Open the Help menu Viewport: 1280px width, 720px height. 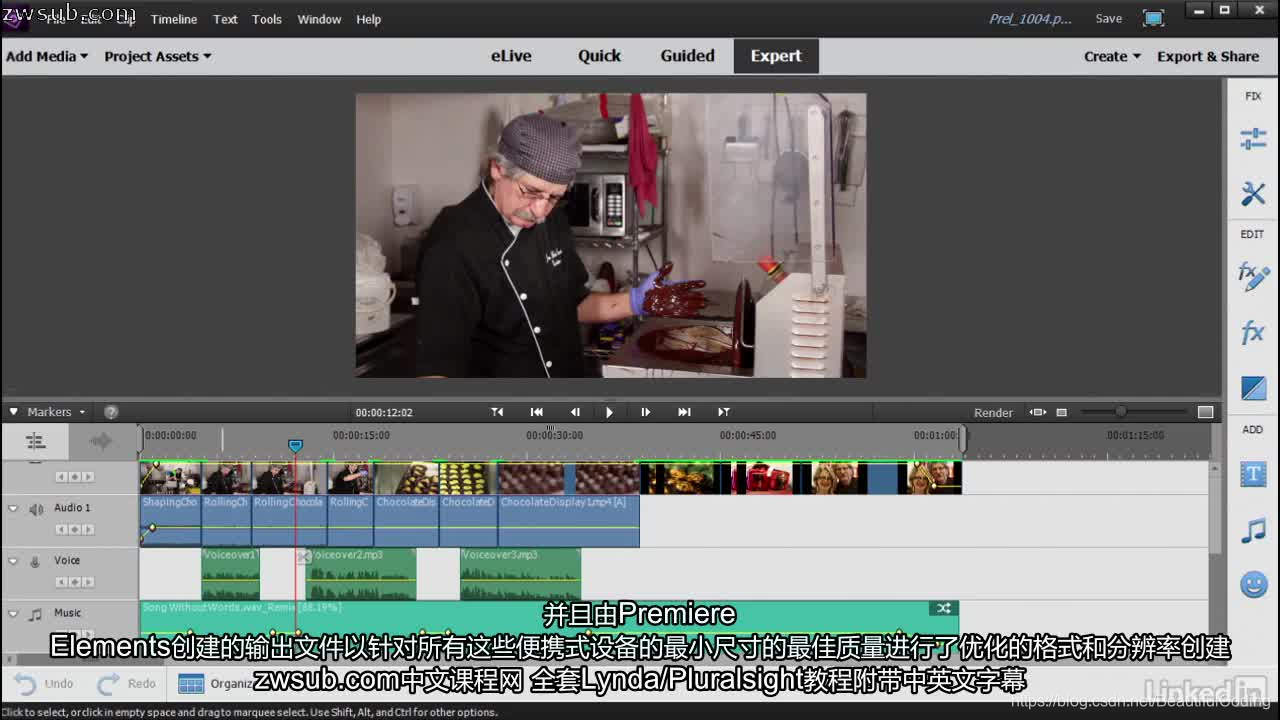tap(368, 19)
